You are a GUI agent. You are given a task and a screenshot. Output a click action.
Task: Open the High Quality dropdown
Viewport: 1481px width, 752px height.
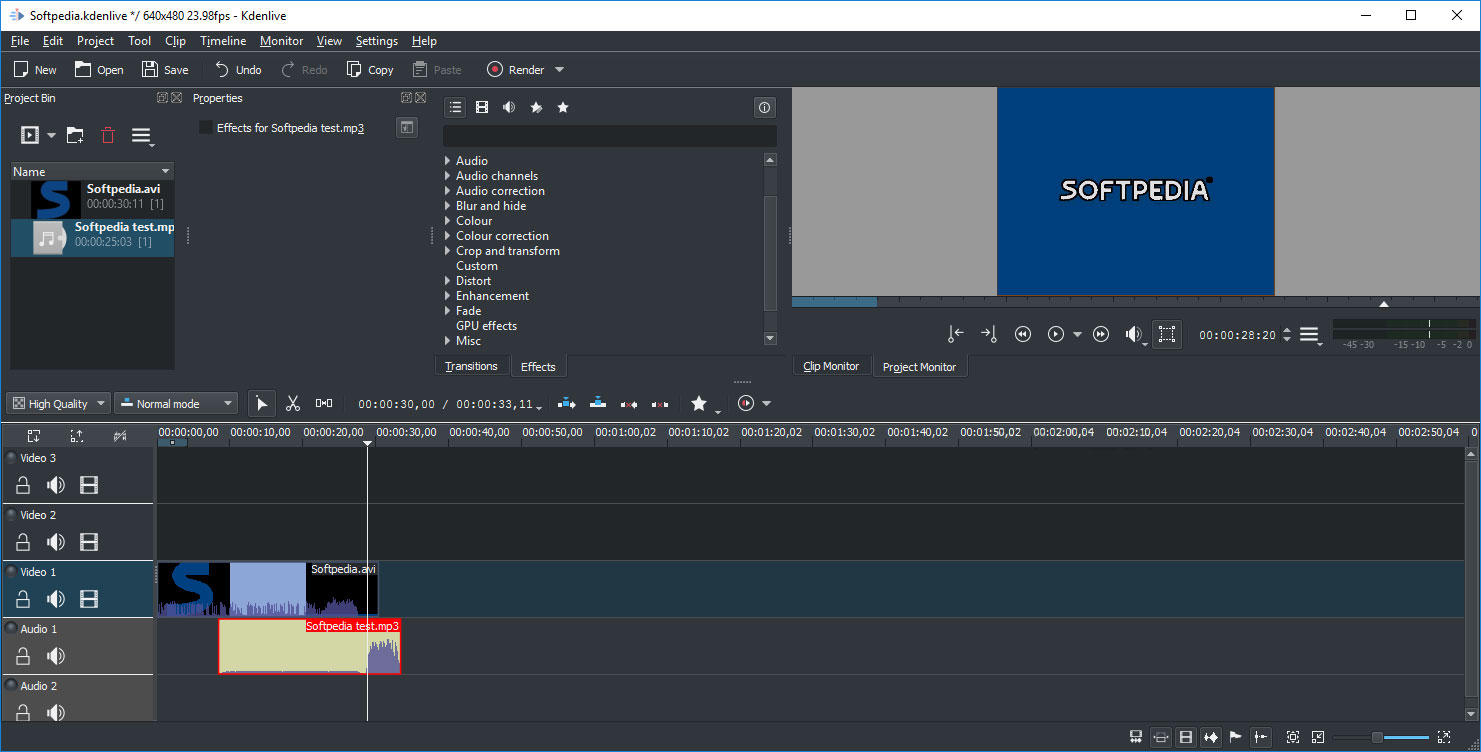pos(58,404)
